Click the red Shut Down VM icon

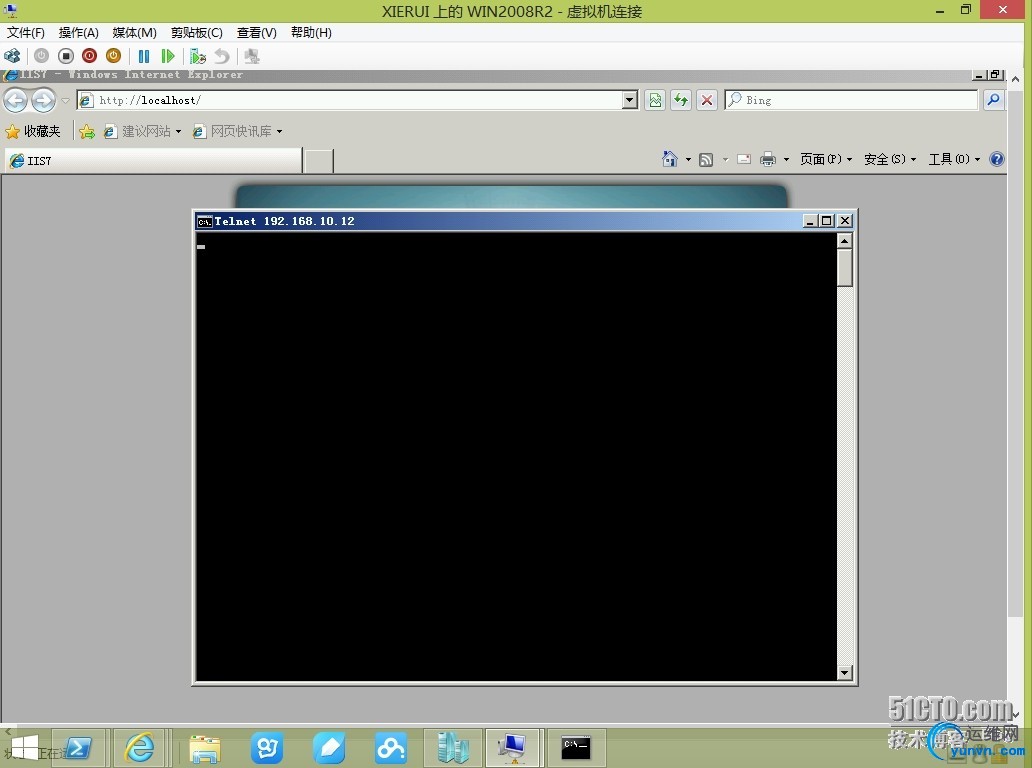[x=90, y=56]
